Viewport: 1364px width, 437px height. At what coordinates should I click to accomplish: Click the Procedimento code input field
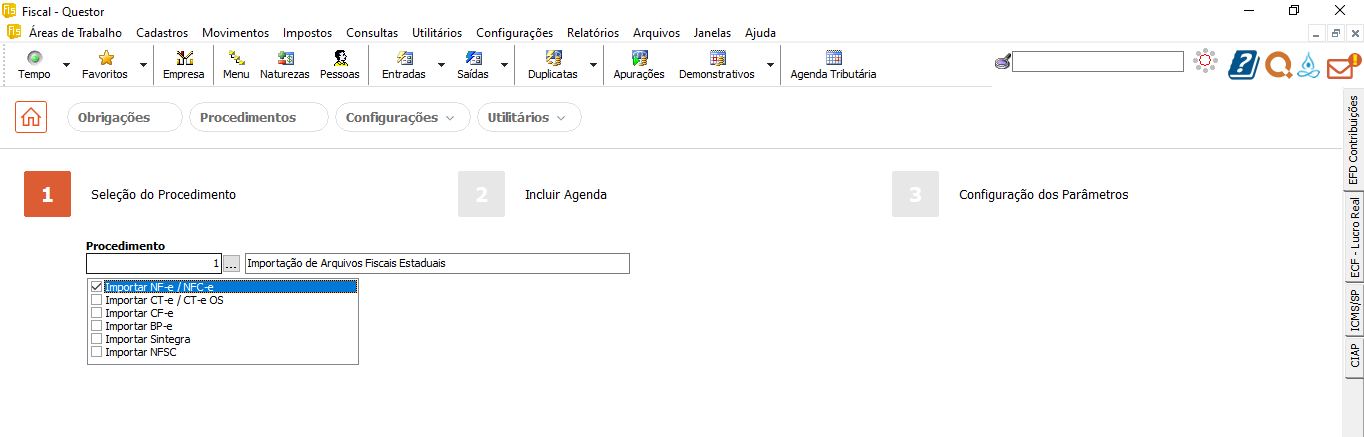click(154, 263)
